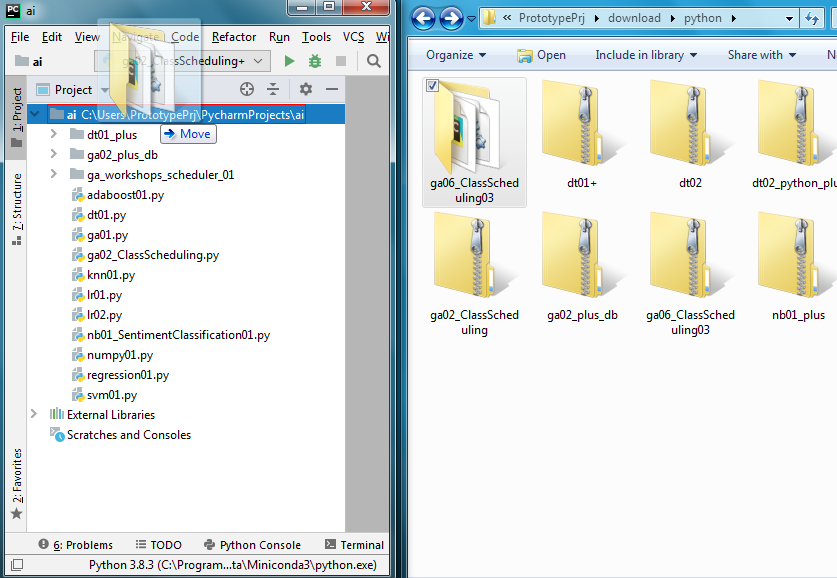Screen dimensions: 837x578
Task: Select opened file with the locate icon
Action: coord(247,89)
